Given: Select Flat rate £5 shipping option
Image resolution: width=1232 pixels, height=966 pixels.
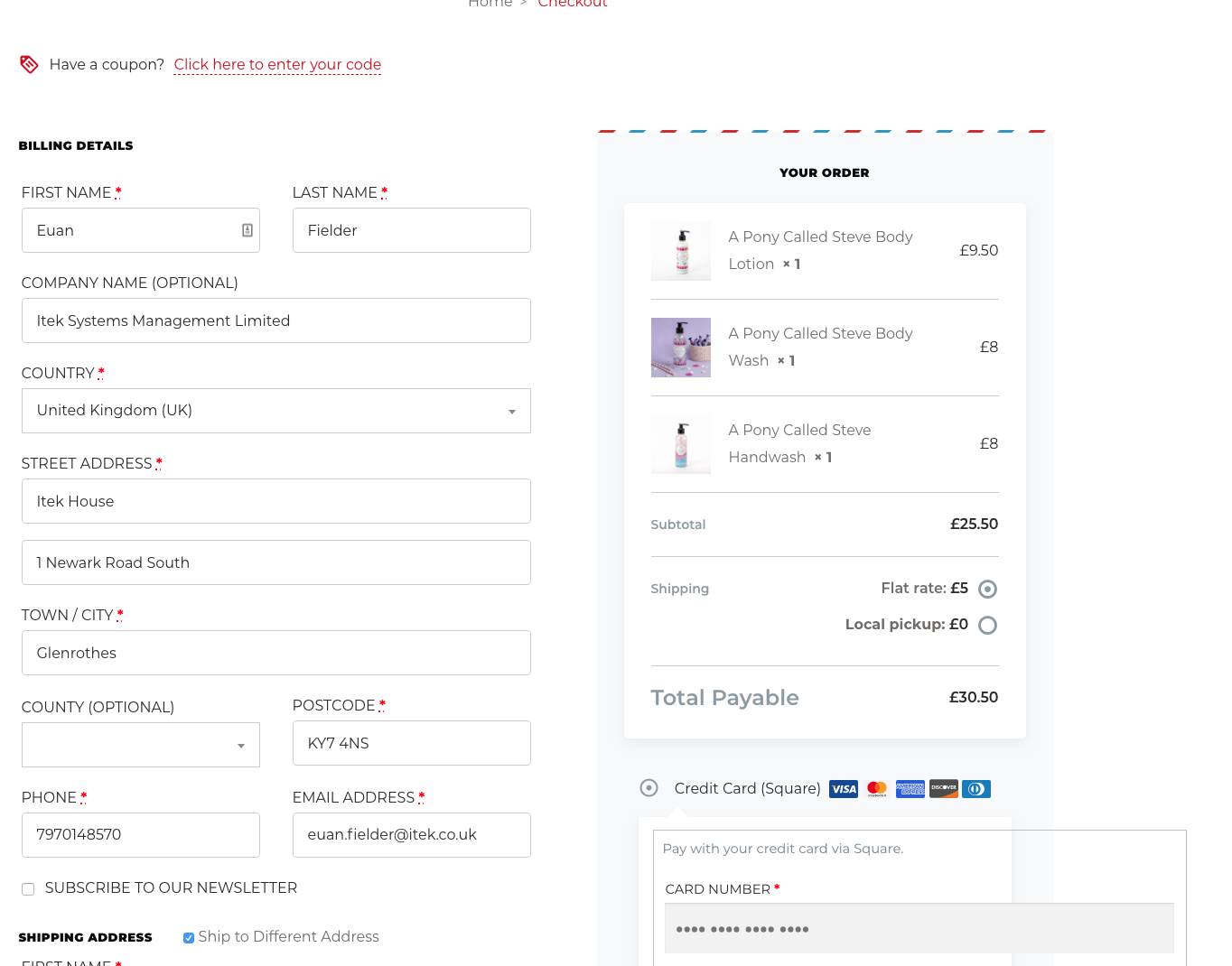Looking at the screenshot, I should click(988, 590).
